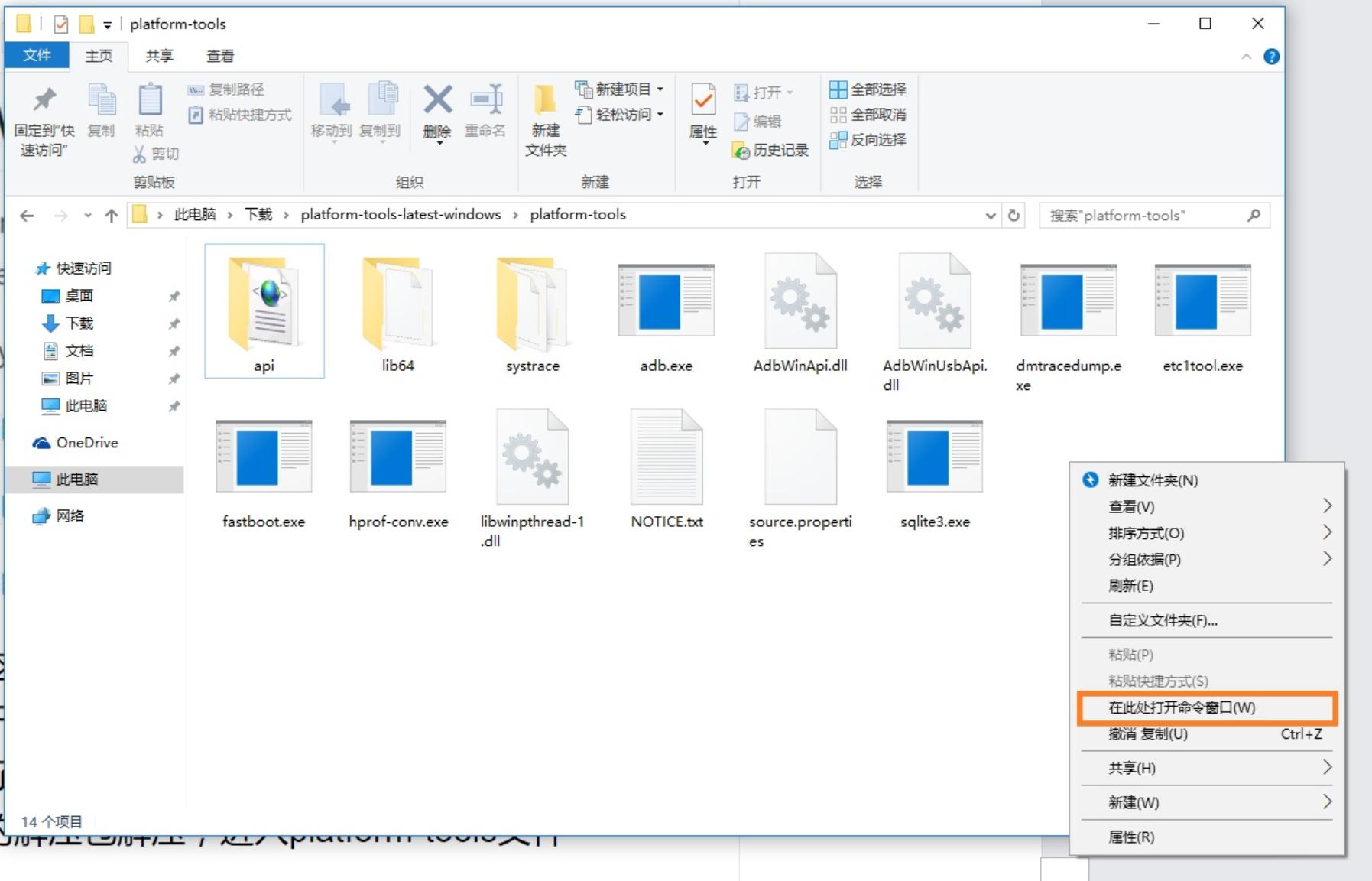1372x881 pixels.
Task: Click the search platform-tools input field
Action: [1154, 216]
